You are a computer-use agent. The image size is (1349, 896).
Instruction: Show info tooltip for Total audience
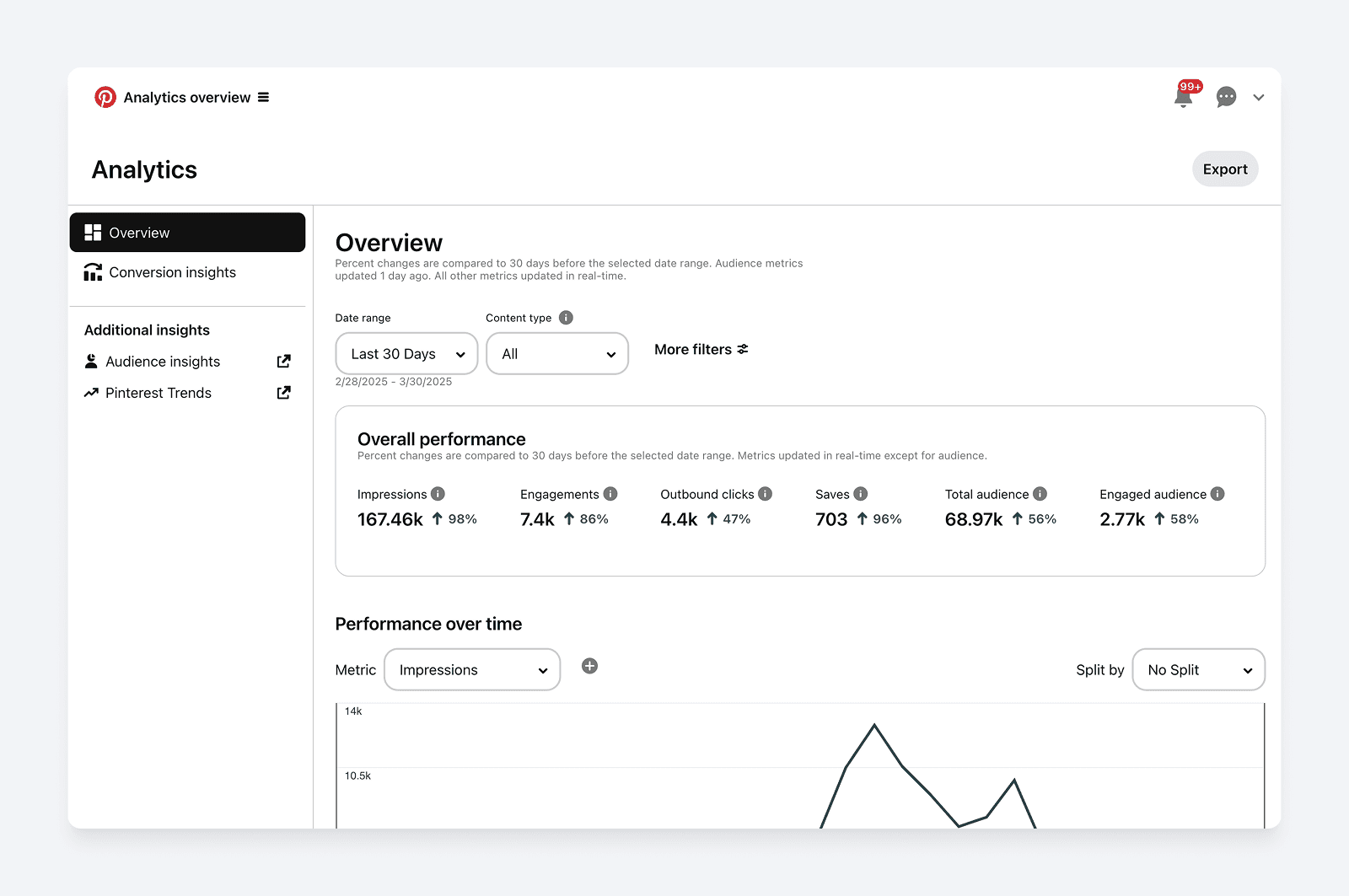[1040, 494]
